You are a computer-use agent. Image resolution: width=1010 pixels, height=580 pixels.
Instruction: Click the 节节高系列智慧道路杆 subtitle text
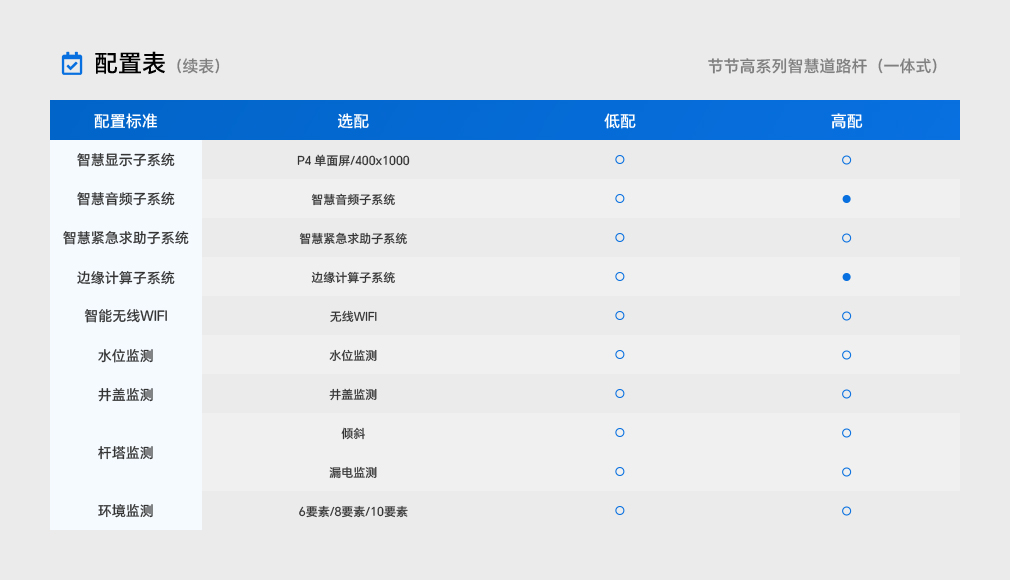pos(823,66)
